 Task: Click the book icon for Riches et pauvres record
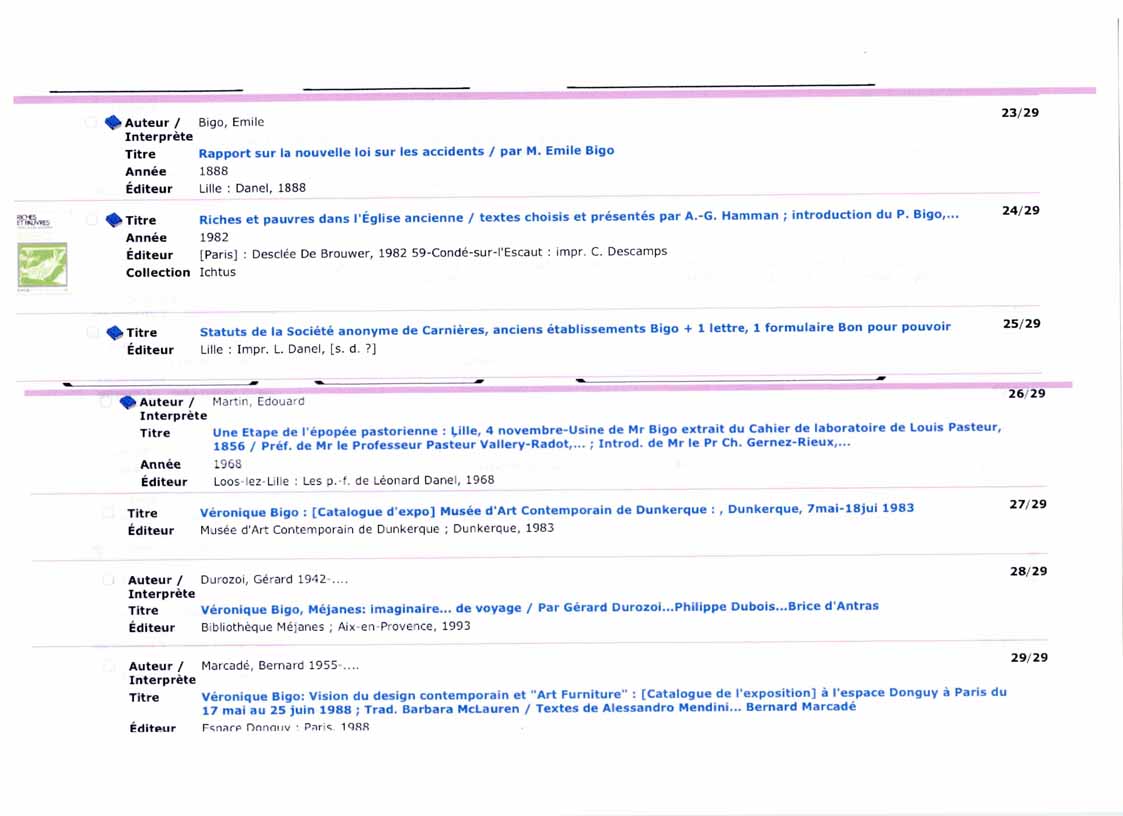point(114,220)
